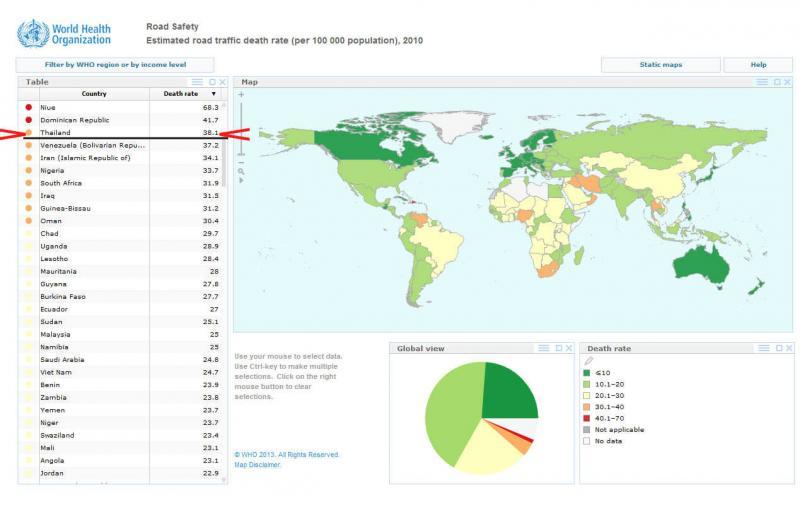Select the Guinea-Bissau row
800x505 pixels.
click(x=122, y=208)
